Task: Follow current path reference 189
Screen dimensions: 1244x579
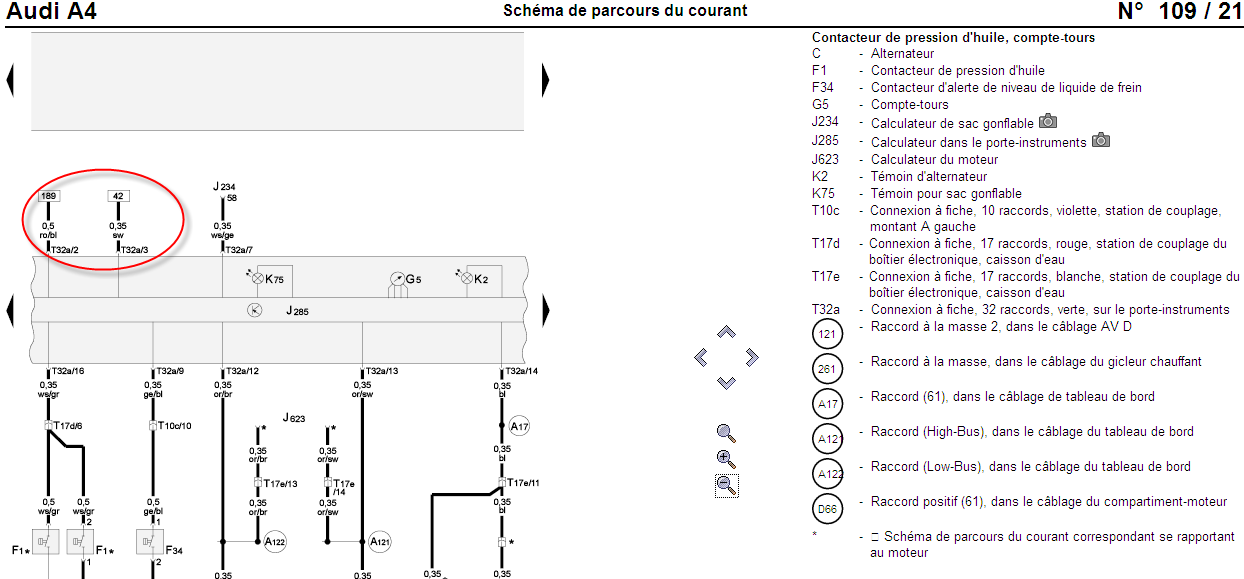Action: [x=48, y=196]
